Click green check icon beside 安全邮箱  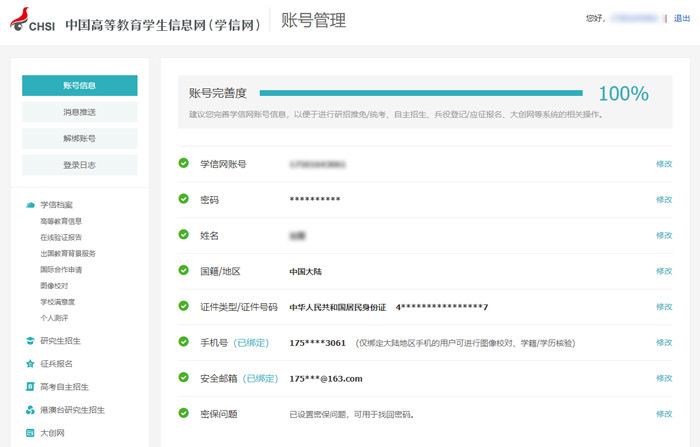(x=183, y=377)
